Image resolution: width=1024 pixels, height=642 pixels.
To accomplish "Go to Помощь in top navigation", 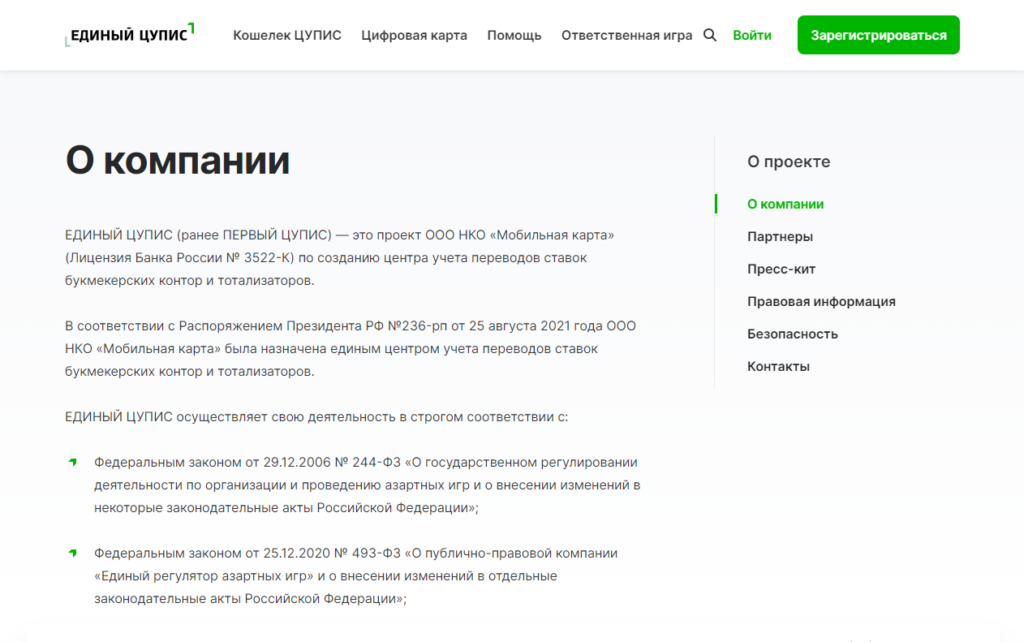I will click(x=514, y=35).
